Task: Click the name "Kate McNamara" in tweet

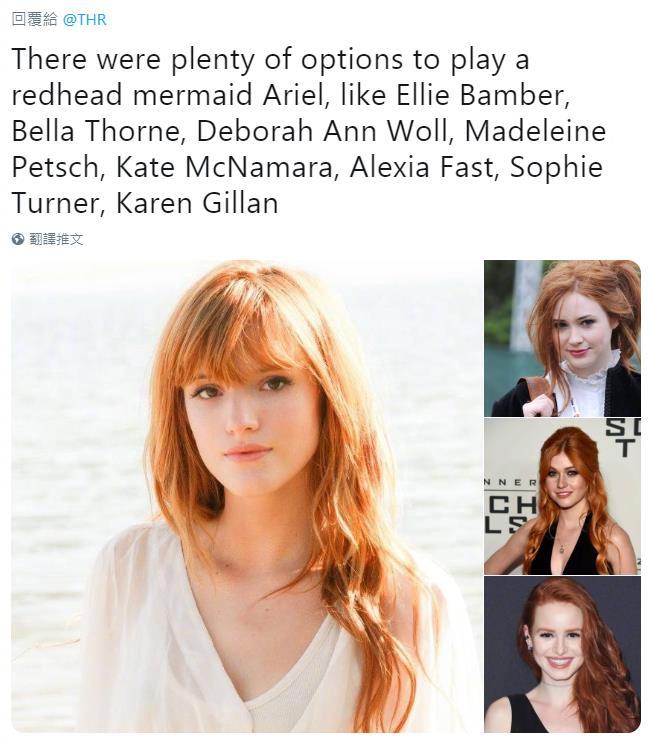Action: point(224,167)
